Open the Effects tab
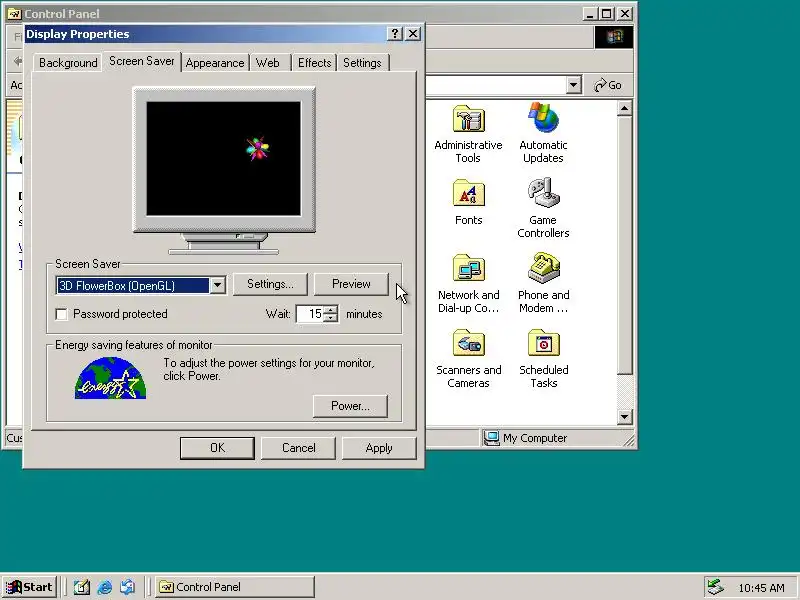800x600 pixels. [314, 63]
